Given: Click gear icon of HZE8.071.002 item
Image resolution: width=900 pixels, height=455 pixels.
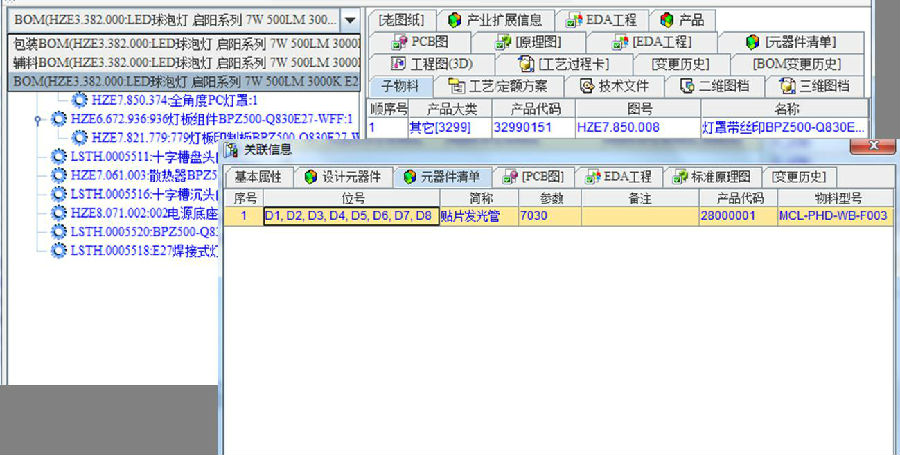Looking at the screenshot, I should click(x=59, y=213).
